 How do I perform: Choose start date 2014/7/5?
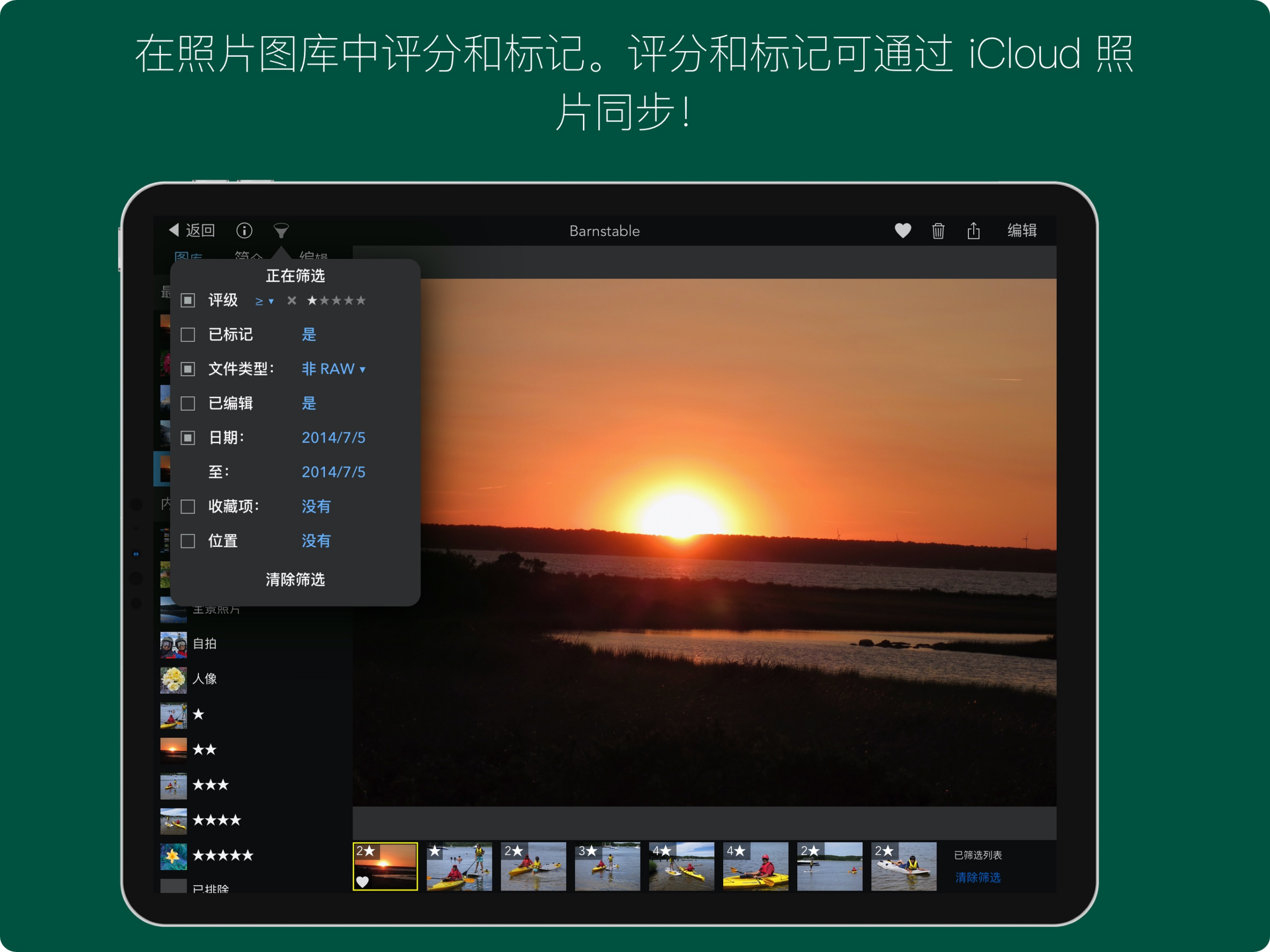click(x=333, y=438)
